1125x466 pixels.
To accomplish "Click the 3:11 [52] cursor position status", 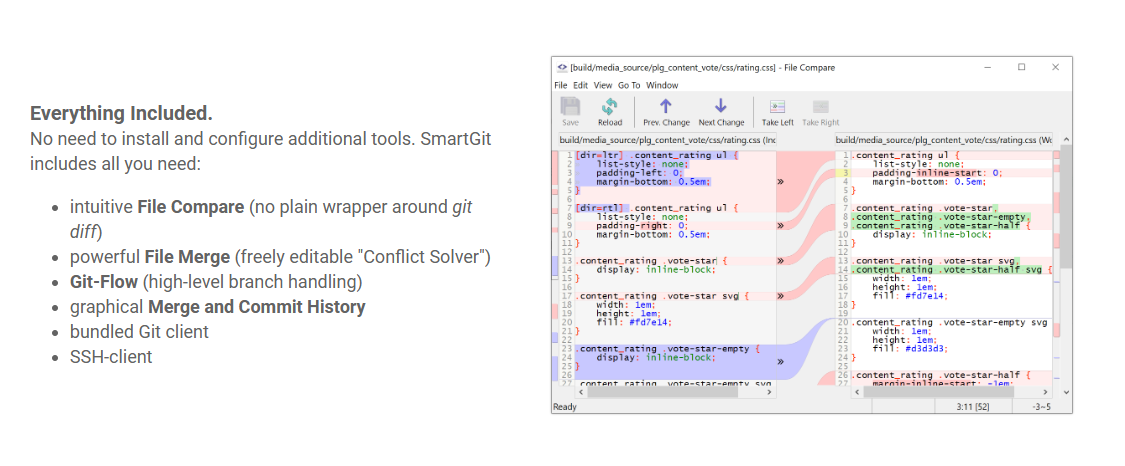I will coord(971,406).
